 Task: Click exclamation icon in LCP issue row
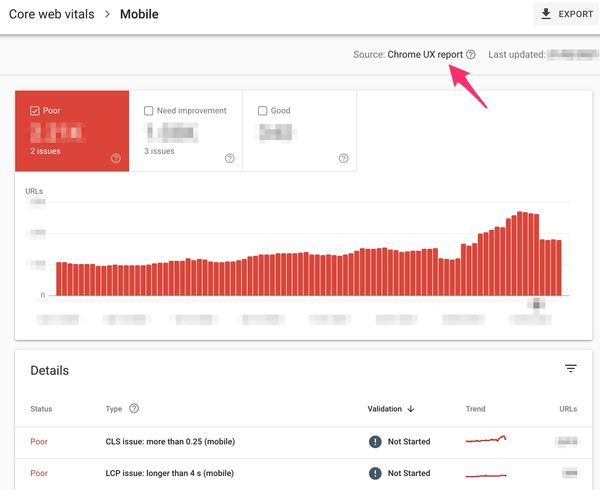tap(375, 474)
